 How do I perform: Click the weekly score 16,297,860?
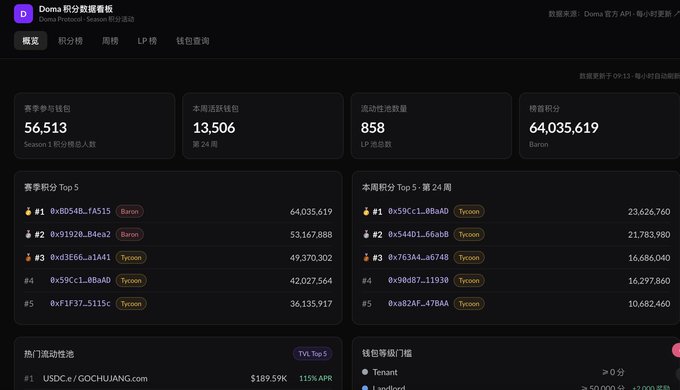tap(649, 281)
